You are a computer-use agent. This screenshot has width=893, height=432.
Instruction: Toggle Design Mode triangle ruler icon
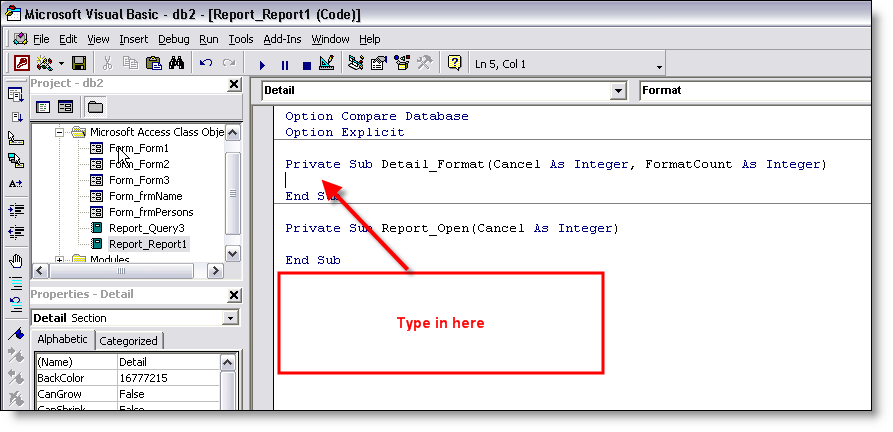327,63
